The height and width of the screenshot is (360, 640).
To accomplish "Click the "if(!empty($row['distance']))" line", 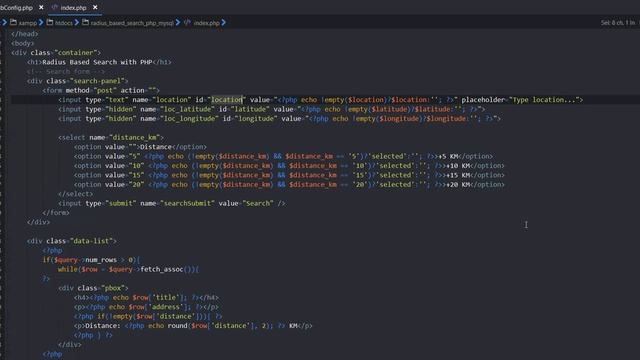I will pos(148,316).
